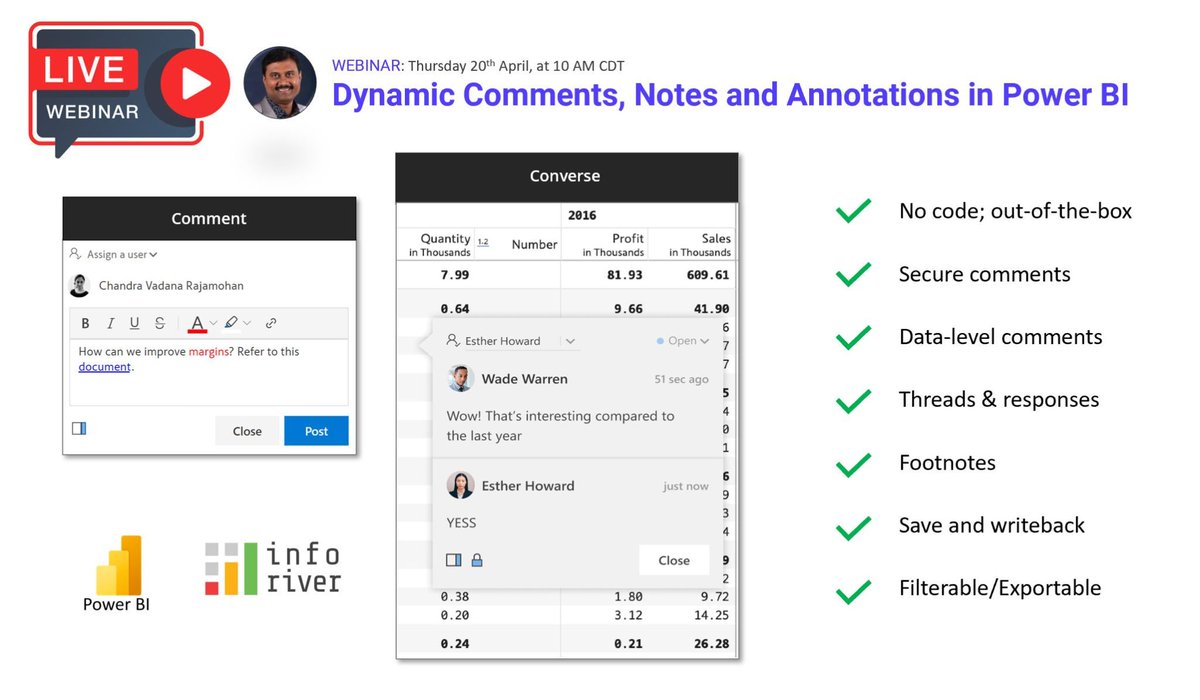Select the red font color swatch

[197, 324]
